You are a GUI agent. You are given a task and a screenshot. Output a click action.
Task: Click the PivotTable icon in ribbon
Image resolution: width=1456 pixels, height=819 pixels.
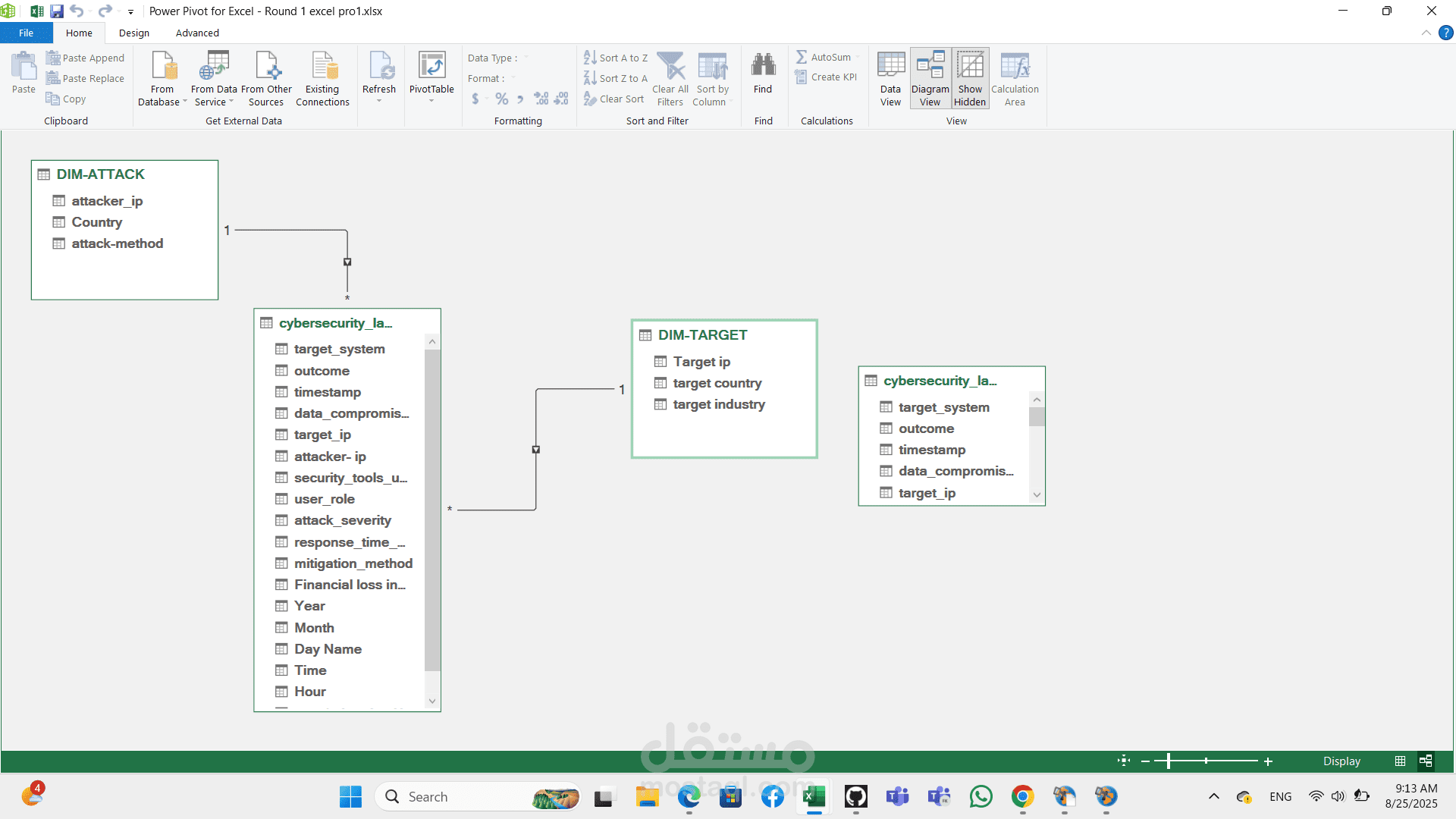[431, 67]
